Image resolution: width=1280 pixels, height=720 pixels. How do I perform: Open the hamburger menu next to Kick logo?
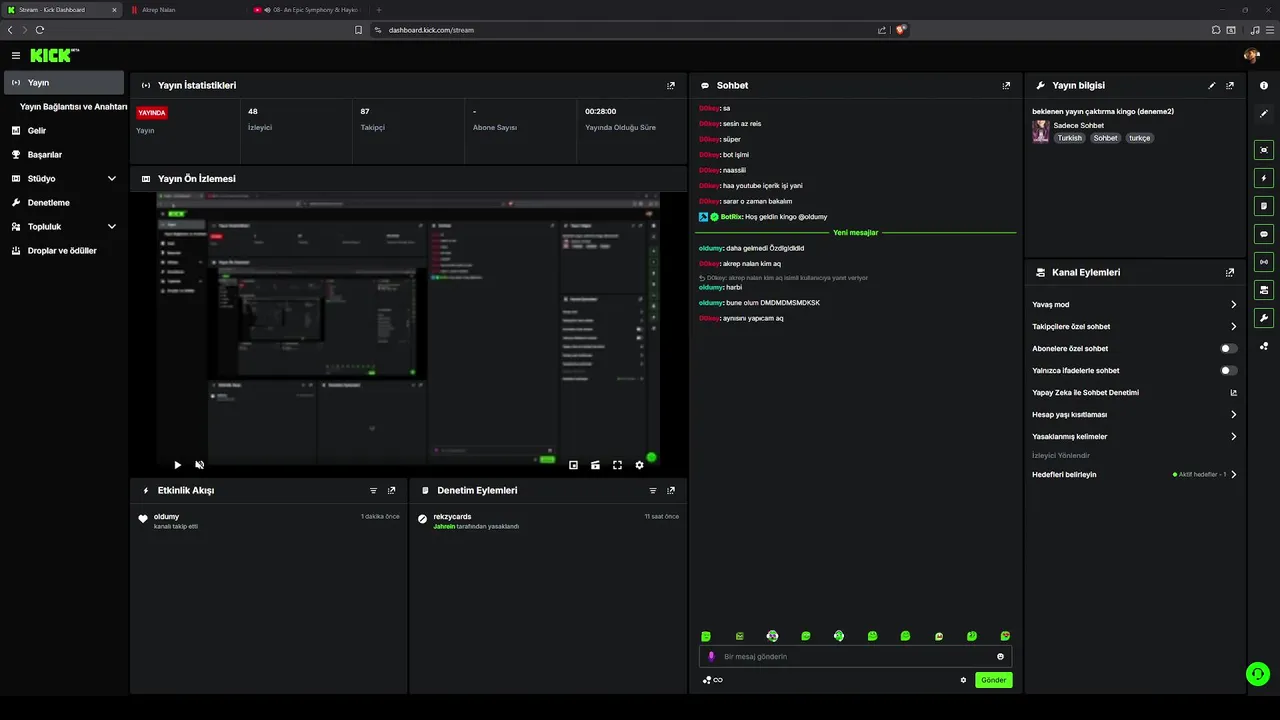(16, 56)
